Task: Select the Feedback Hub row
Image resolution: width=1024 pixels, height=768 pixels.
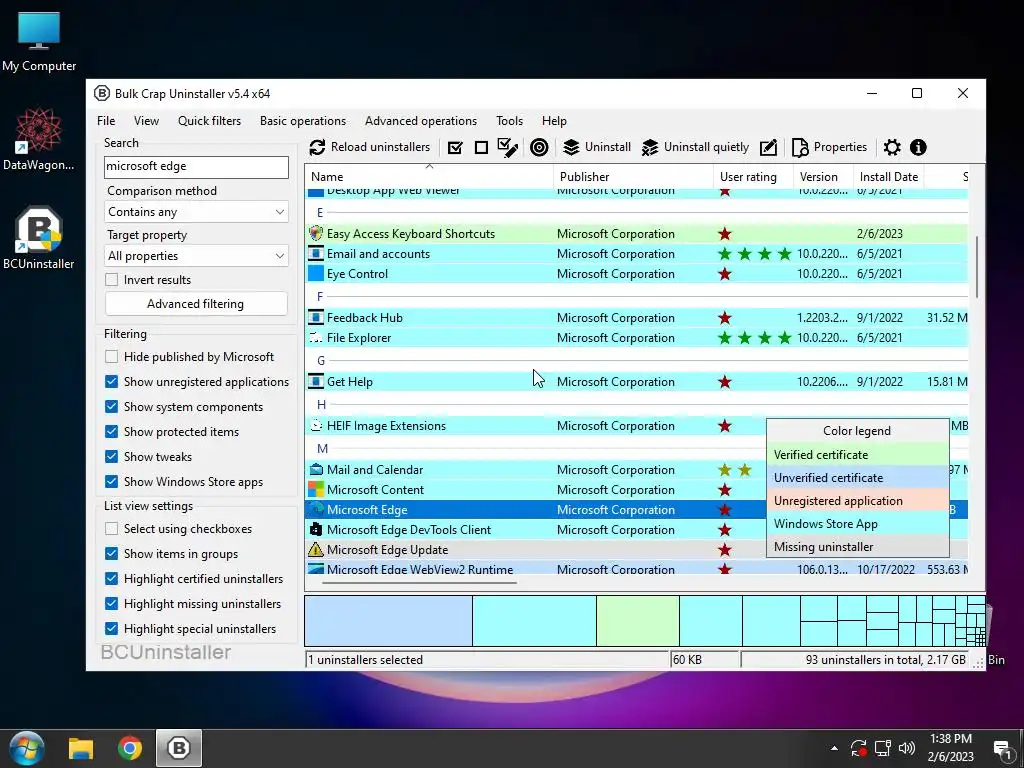Action: click(x=637, y=317)
